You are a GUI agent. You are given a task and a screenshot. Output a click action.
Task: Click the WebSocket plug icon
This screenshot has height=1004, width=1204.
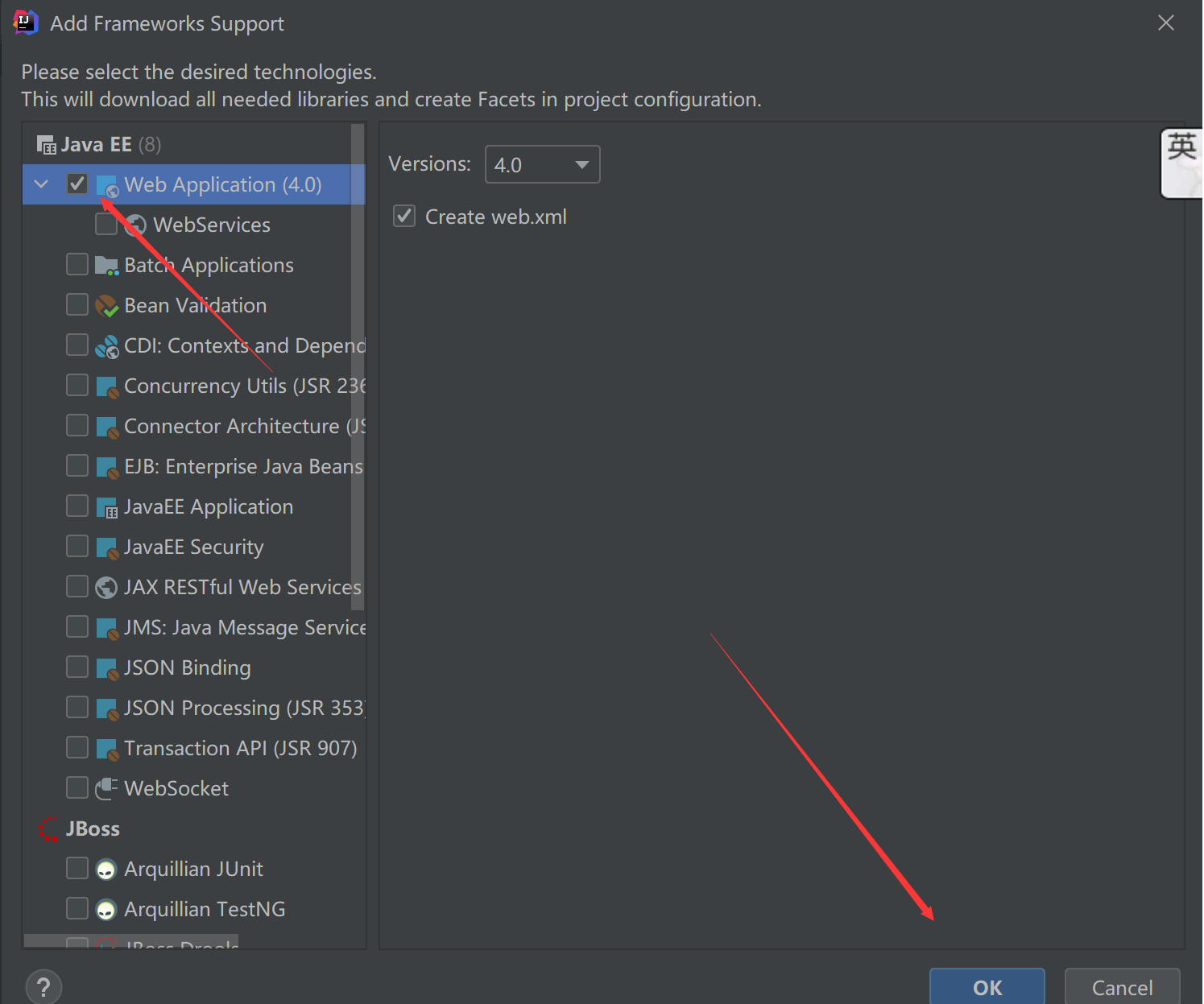click(x=106, y=789)
